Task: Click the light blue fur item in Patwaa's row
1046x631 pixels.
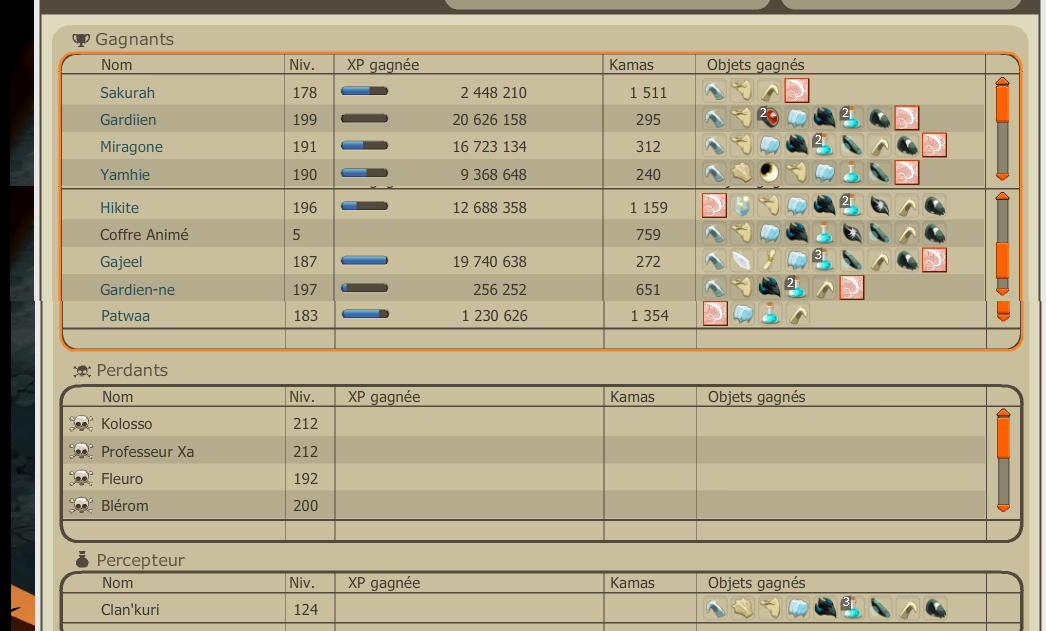Action: [x=742, y=314]
